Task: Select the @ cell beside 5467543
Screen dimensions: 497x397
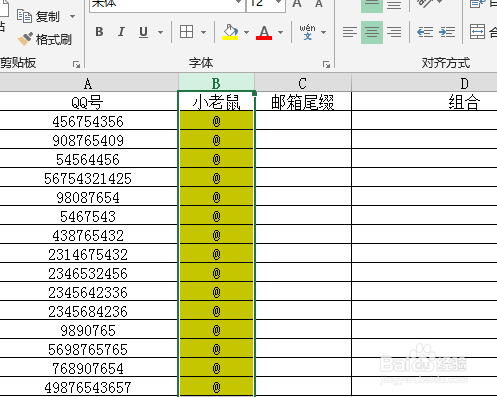Action: (x=216, y=216)
